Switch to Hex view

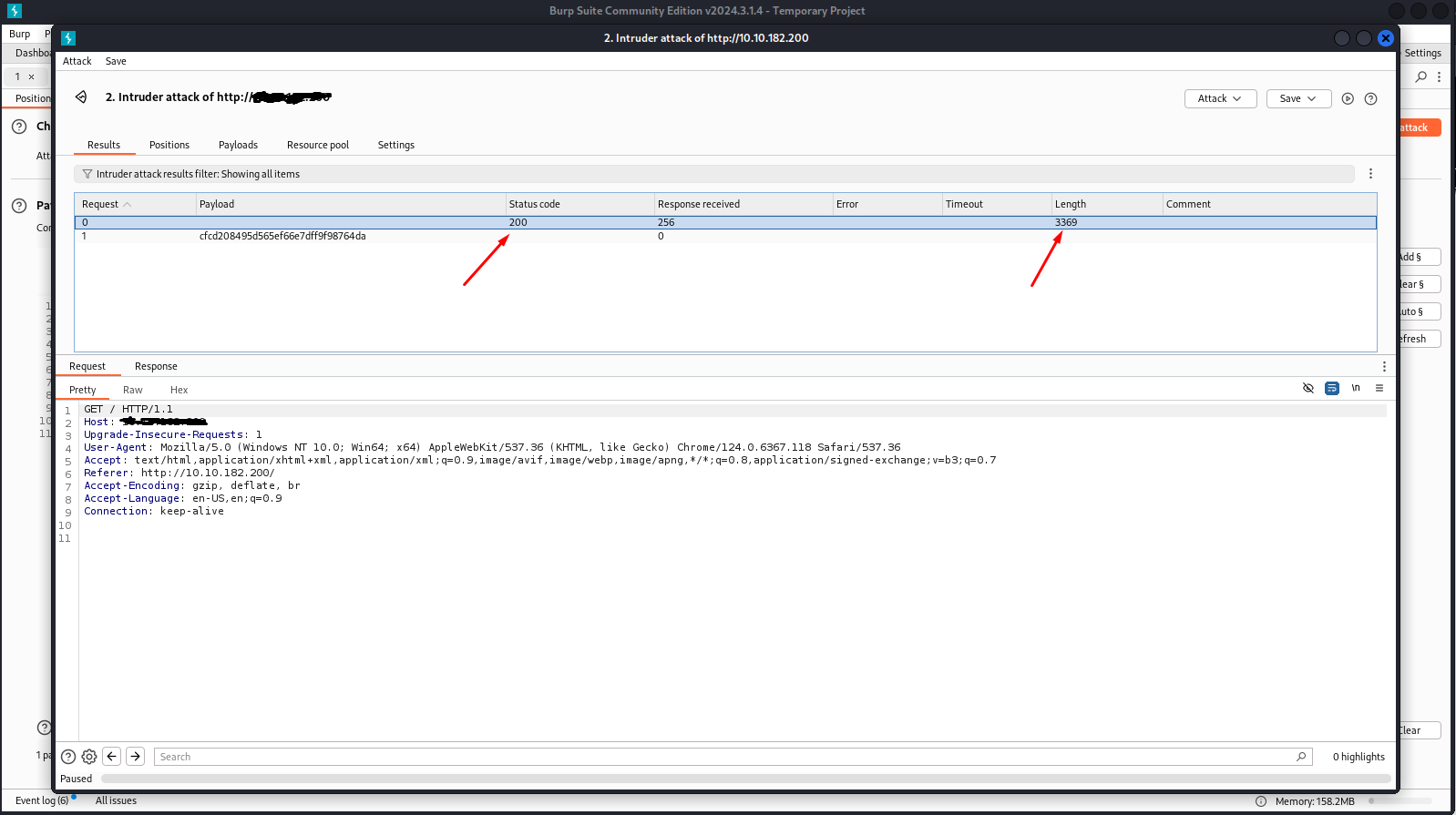[179, 390]
